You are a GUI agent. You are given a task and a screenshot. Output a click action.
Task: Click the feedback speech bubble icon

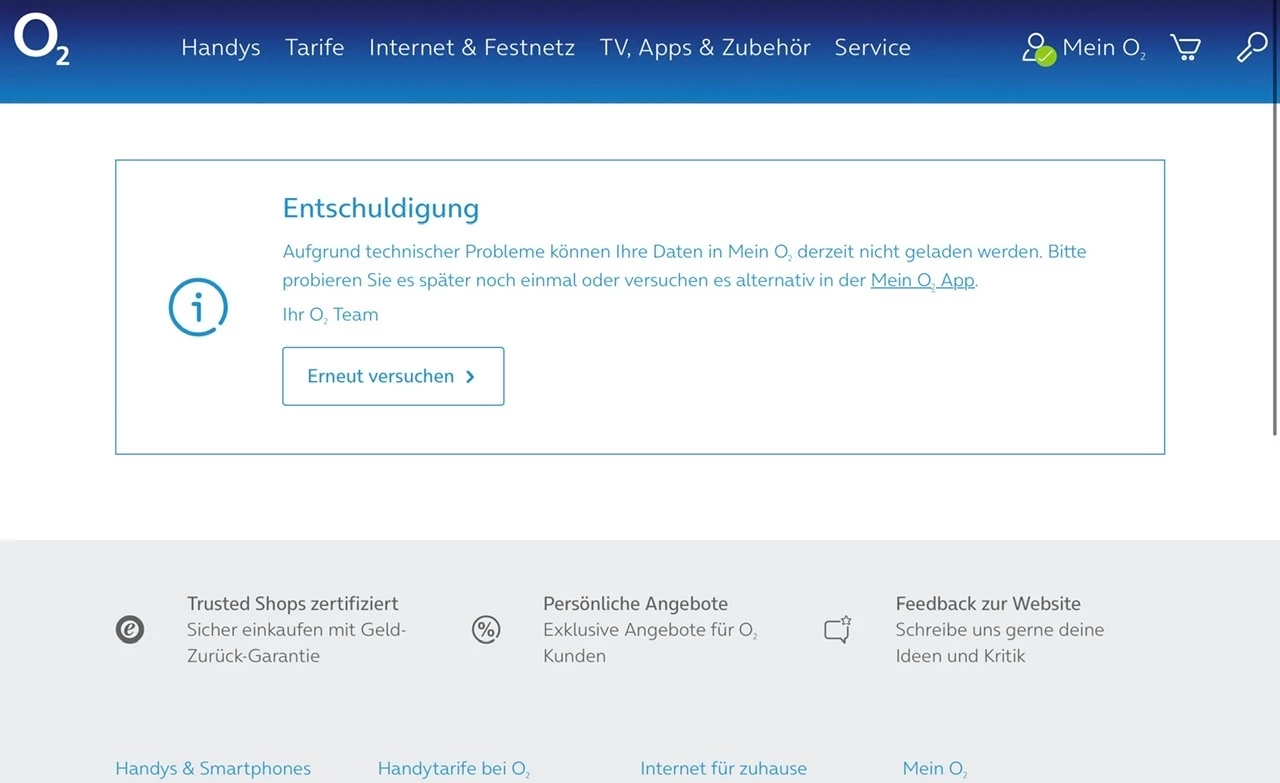(x=838, y=629)
